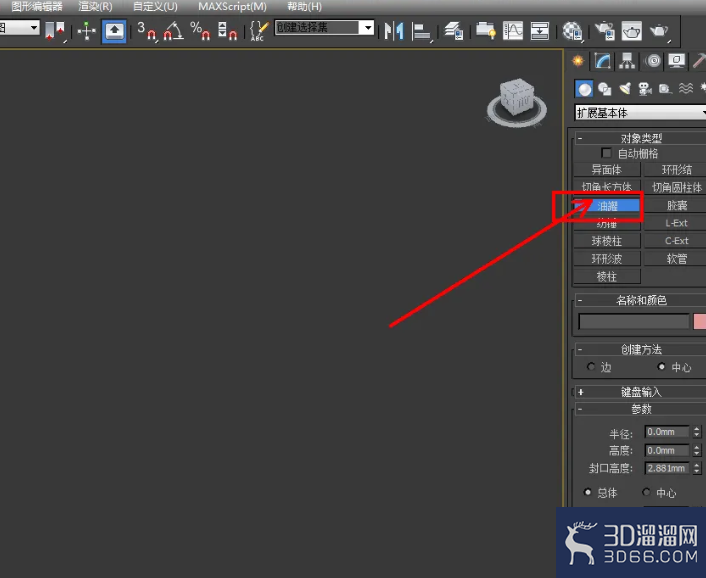The height and width of the screenshot is (578, 706).
Task: Open the Curve Editor icon
Action: [x=513, y=31]
